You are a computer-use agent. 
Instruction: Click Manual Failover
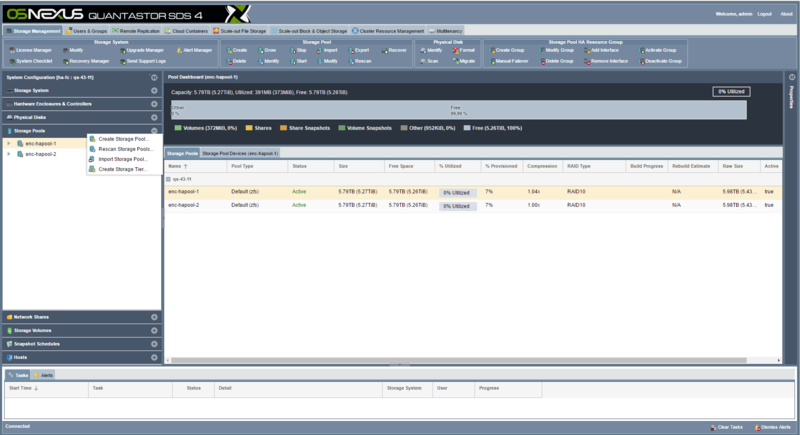click(x=509, y=61)
